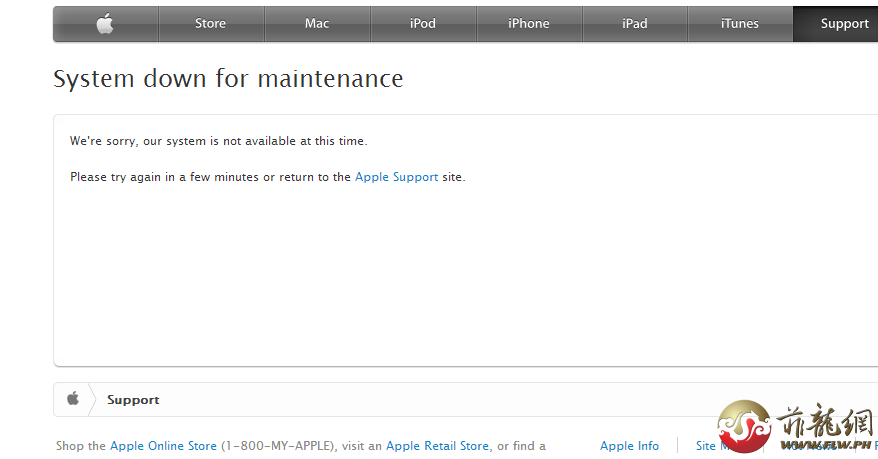Click the 'System down for maintenance' heading
Viewport: 878px width, 459px height.
pos(228,79)
